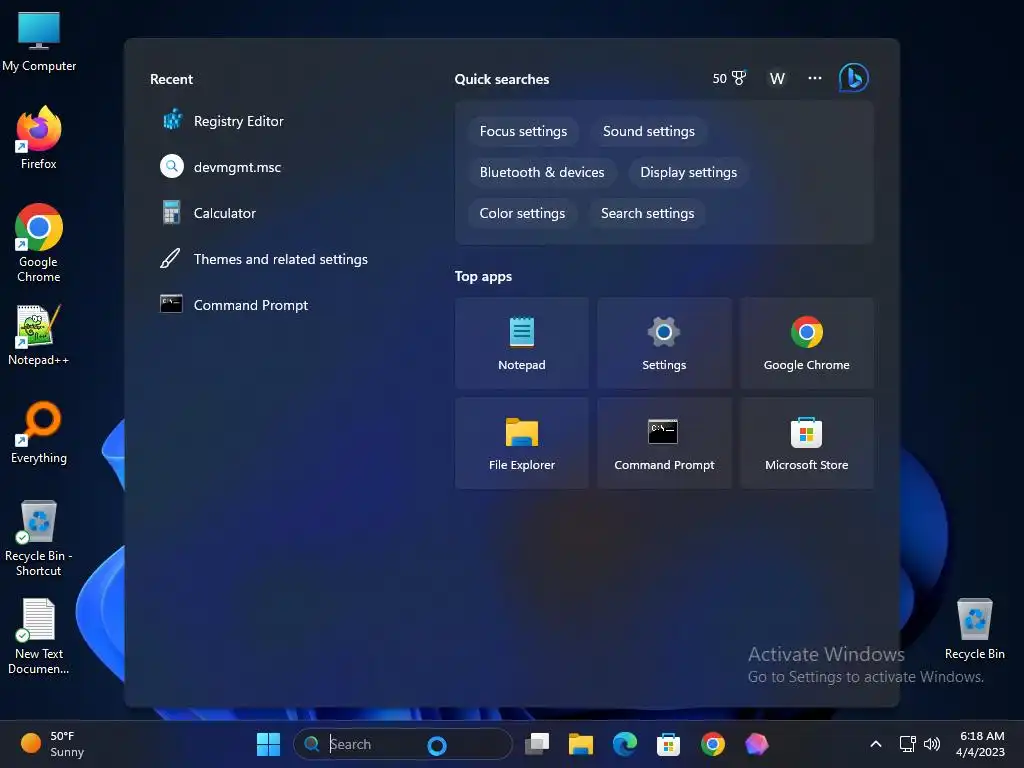The image size is (1024, 768).
Task: Select Color settings quick search
Action: pyautogui.click(x=522, y=214)
